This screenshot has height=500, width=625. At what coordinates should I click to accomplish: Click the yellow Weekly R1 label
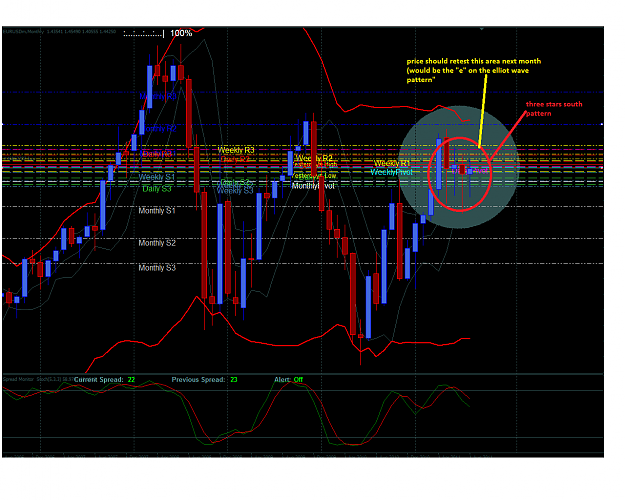(392, 163)
